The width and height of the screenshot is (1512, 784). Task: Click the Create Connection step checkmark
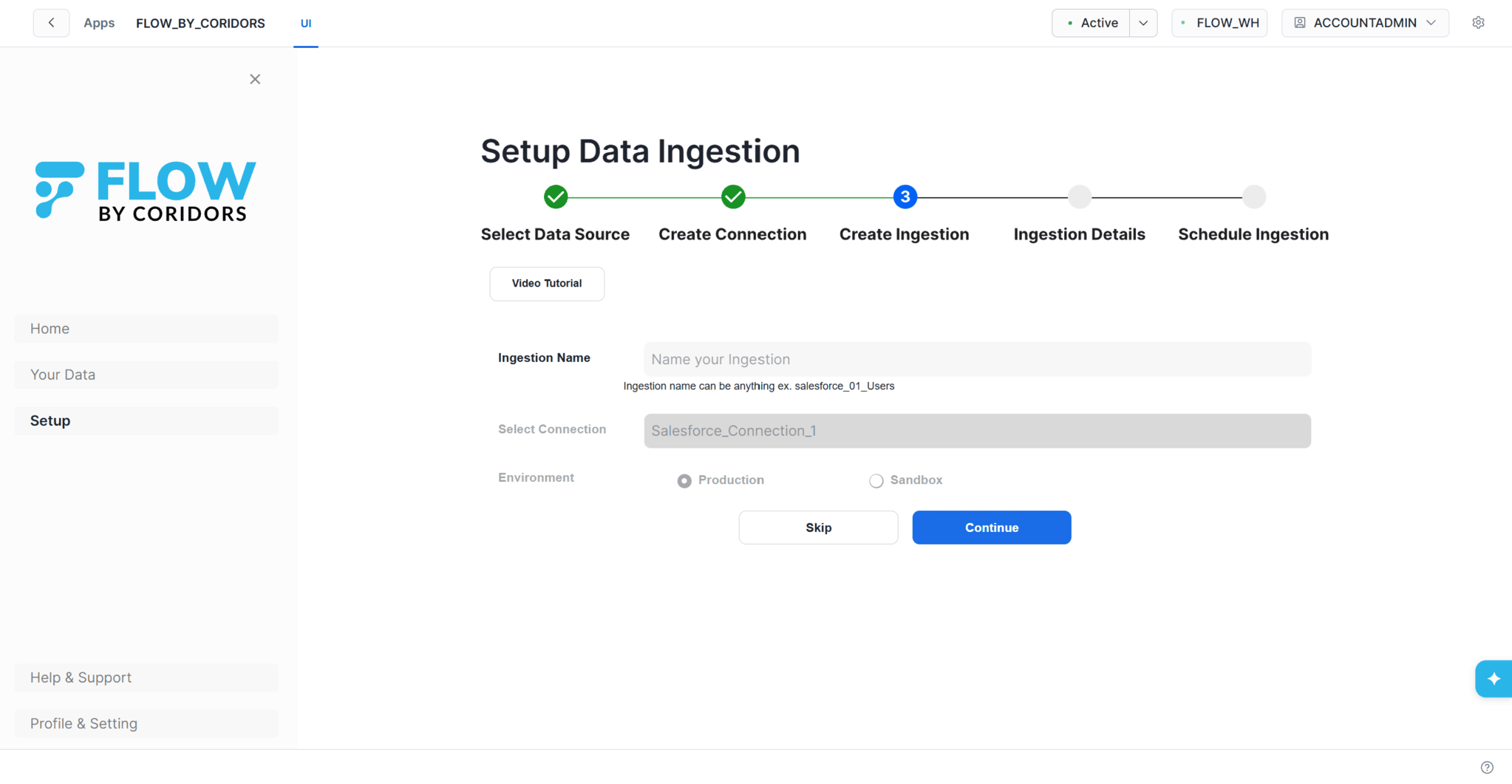[x=733, y=197]
